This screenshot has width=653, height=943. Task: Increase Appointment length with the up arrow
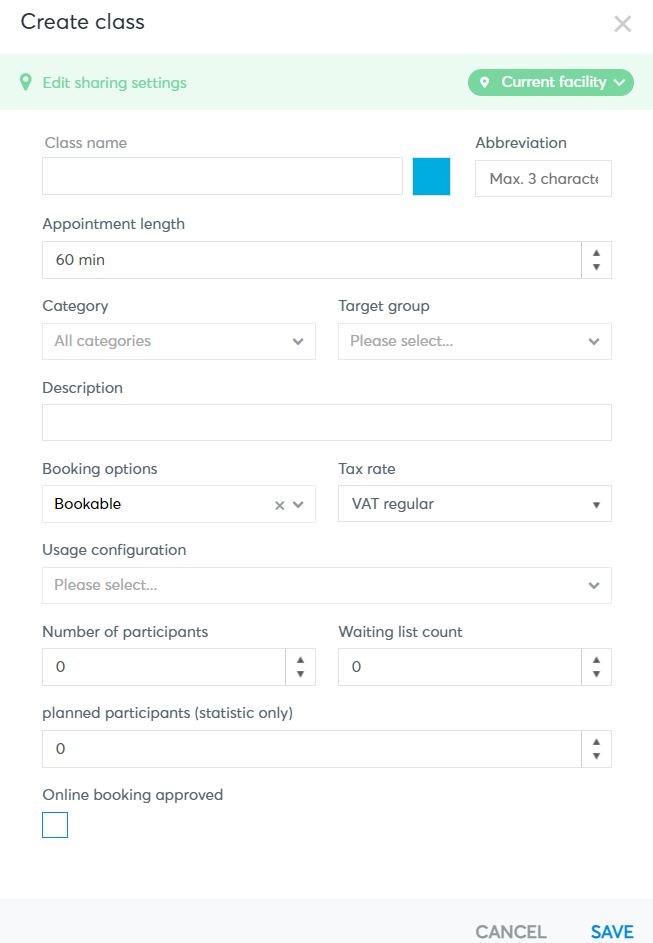(596, 253)
